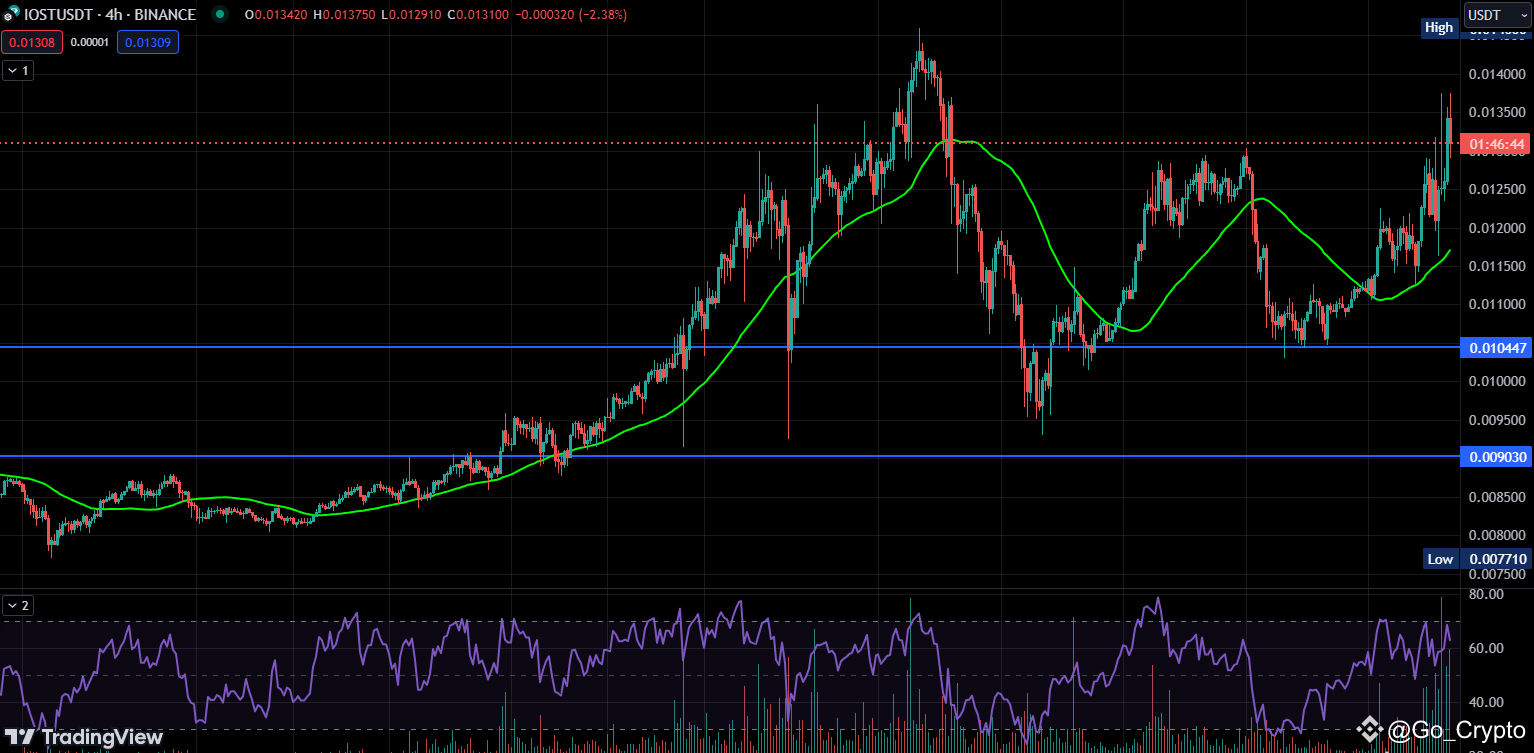Click the 0.010000 price scale label
This screenshot has width=1534, height=753.
1495,381
